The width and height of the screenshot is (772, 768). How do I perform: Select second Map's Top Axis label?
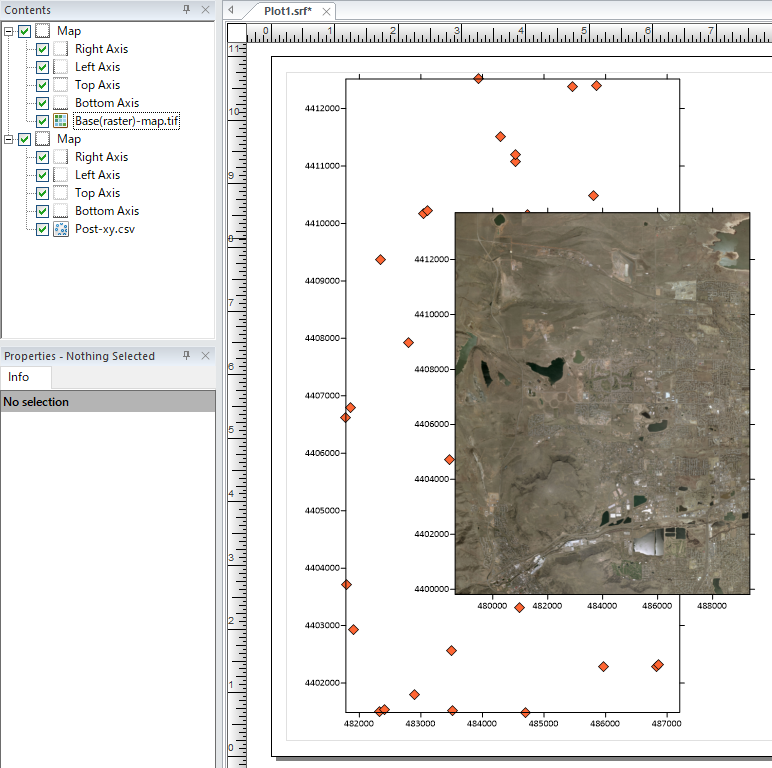click(97, 193)
